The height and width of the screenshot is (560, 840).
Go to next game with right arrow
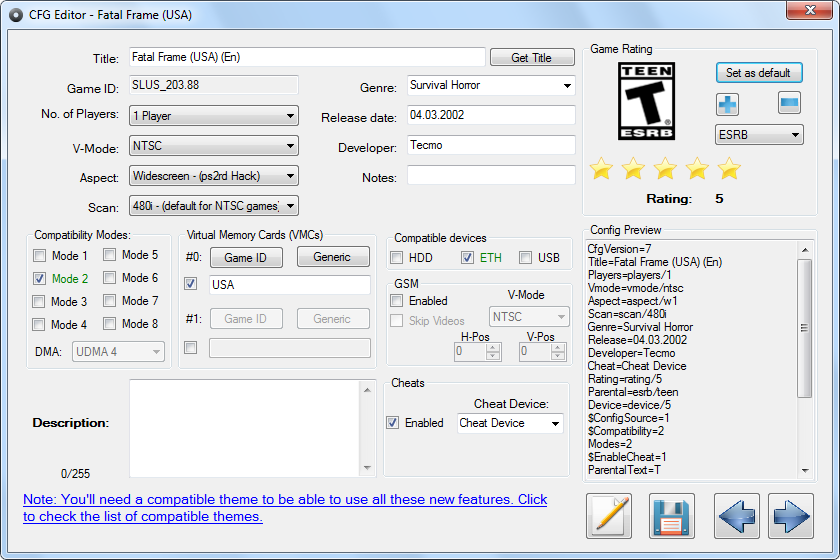pos(791,516)
